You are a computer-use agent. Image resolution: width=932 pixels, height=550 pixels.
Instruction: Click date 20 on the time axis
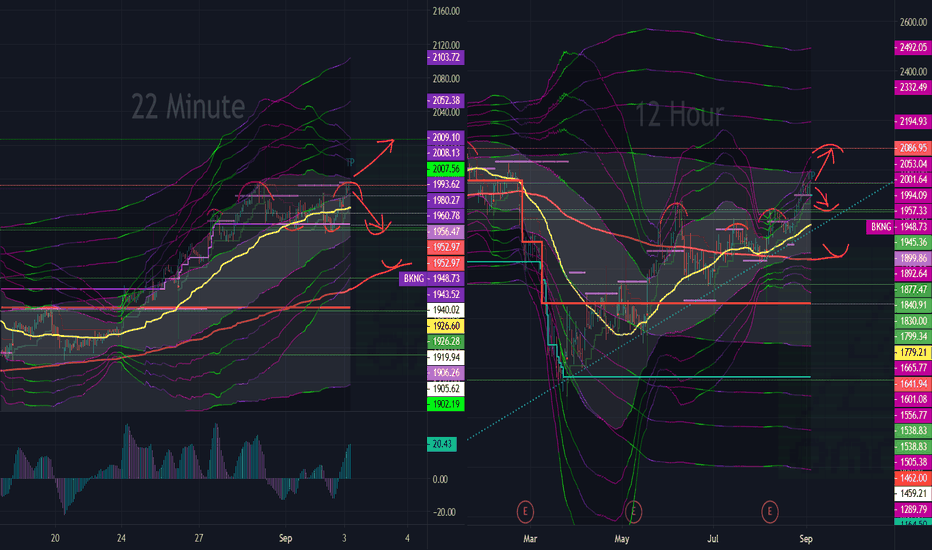pyautogui.click(x=55, y=538)
